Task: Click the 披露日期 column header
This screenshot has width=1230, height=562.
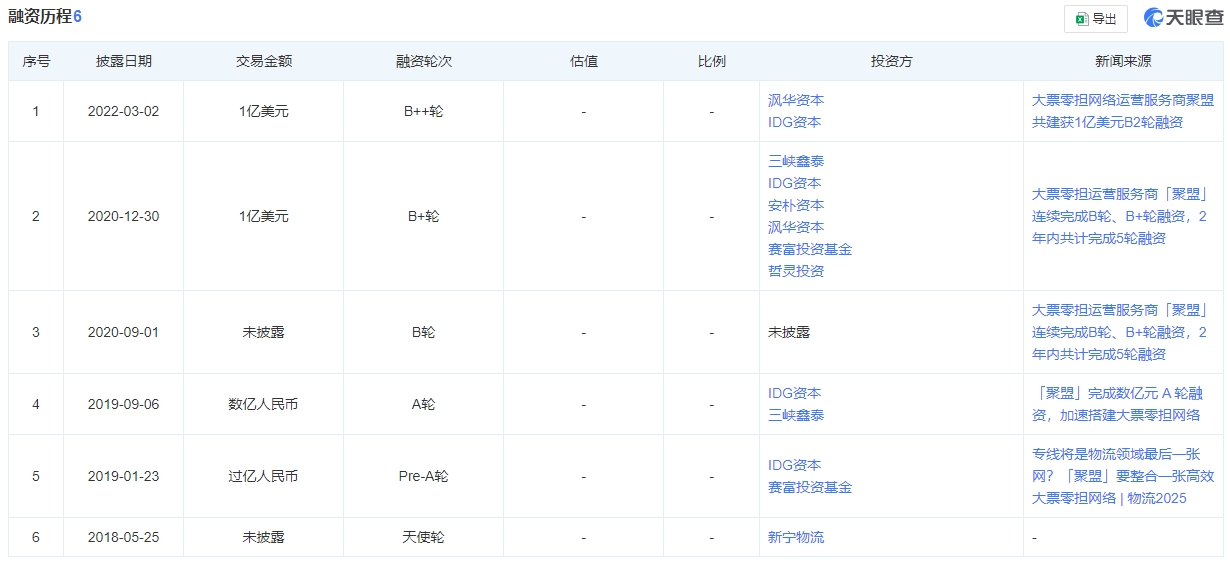Action: 124,61
